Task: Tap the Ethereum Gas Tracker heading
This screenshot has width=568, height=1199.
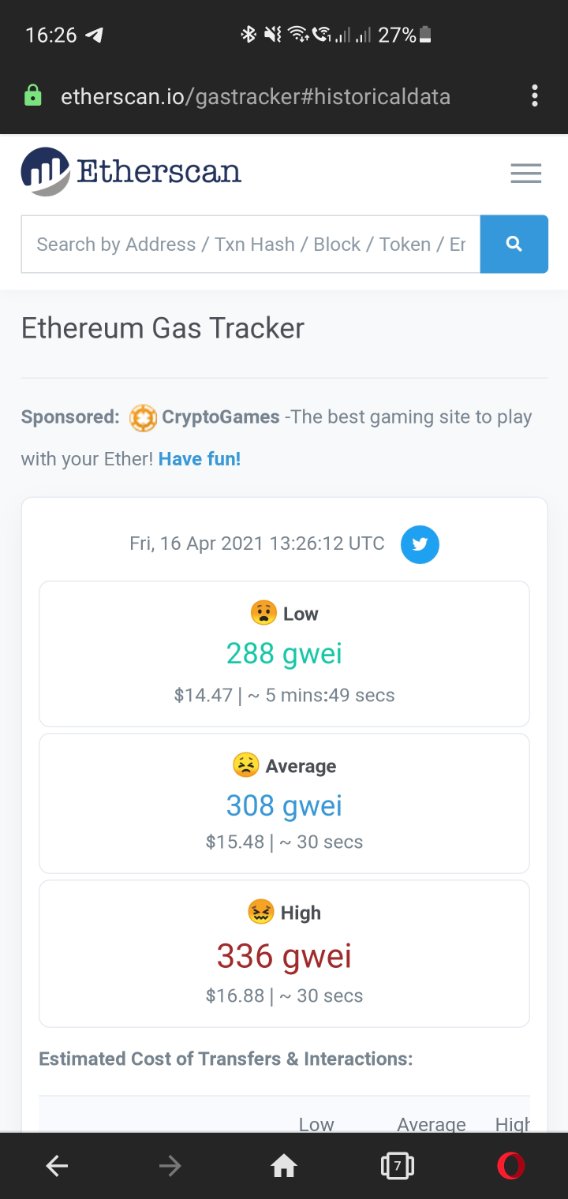Action: [162, 328]
